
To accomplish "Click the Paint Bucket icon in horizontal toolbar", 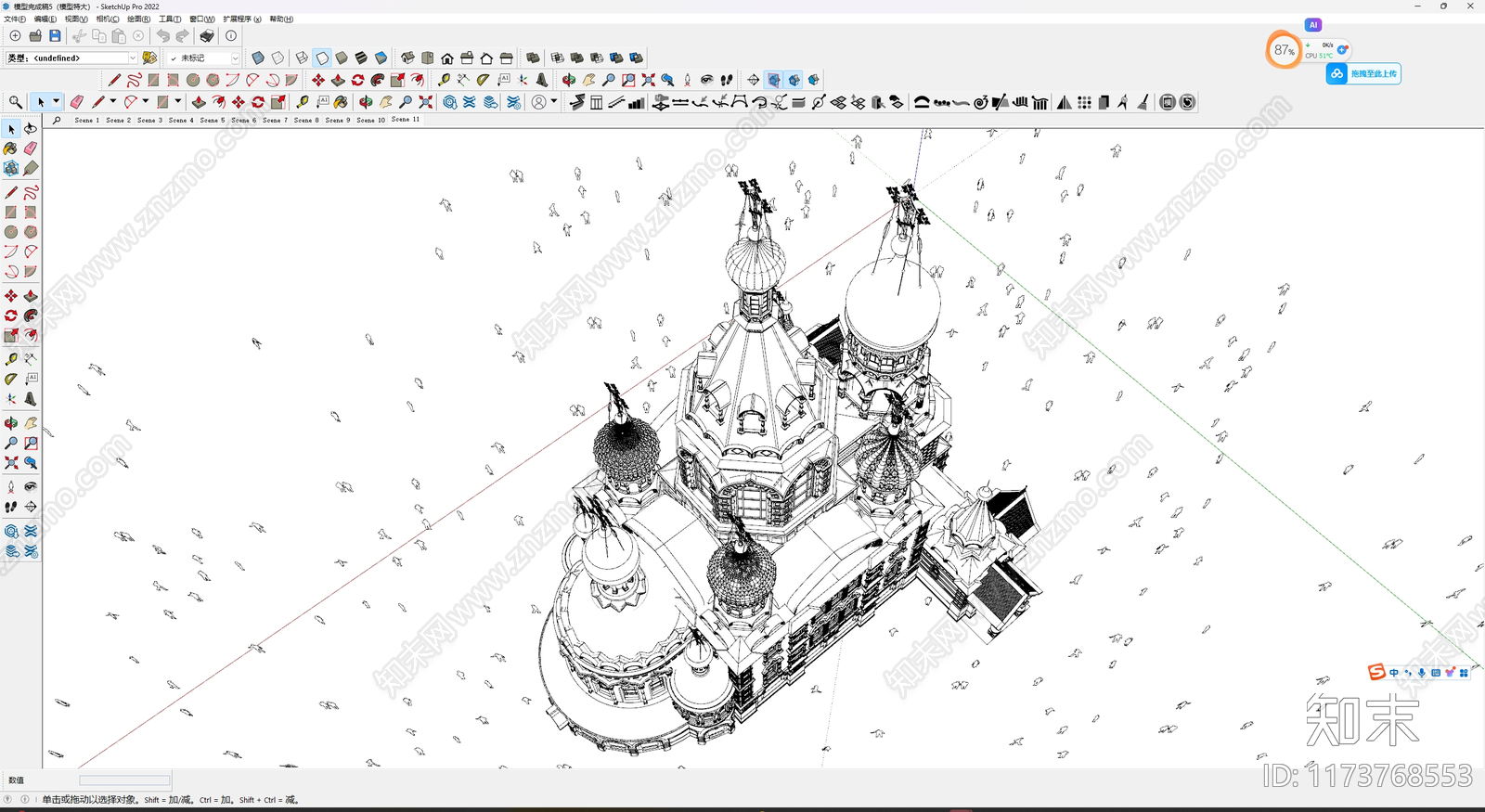I will 341,102.
